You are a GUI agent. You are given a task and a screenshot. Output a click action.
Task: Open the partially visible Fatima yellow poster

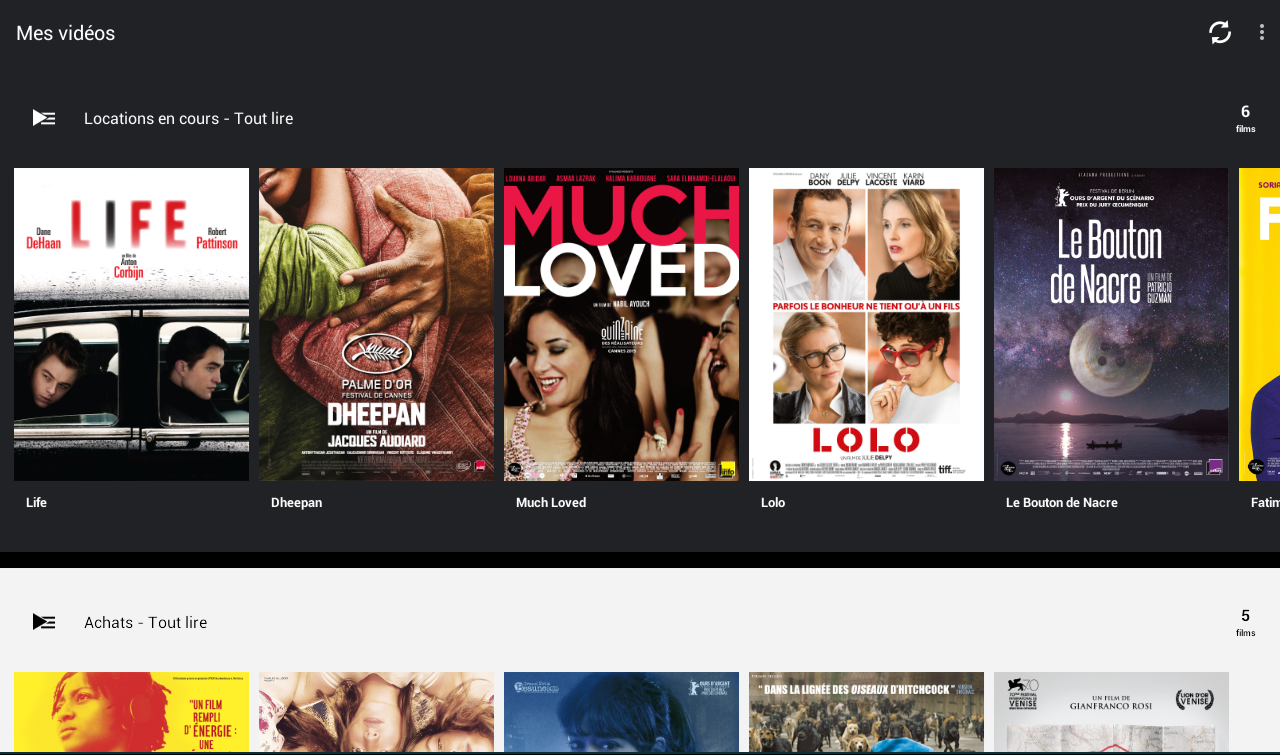1260,324
